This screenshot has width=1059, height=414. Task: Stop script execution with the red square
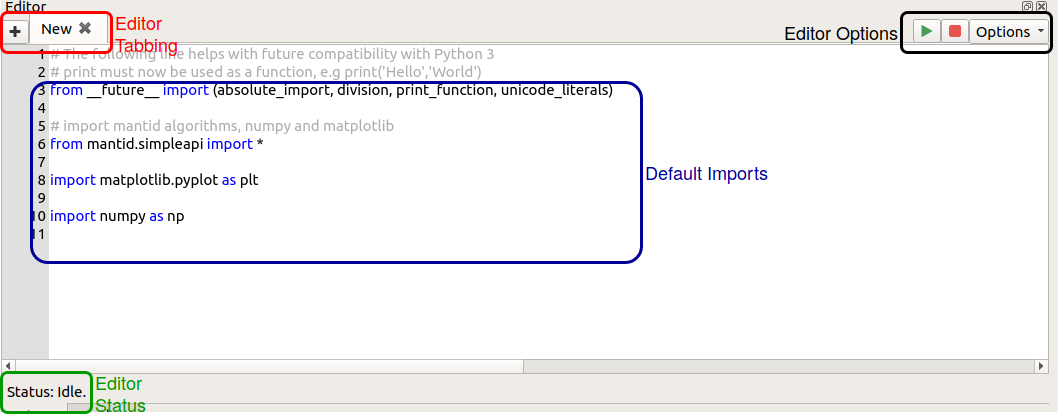tap(955, 31)
